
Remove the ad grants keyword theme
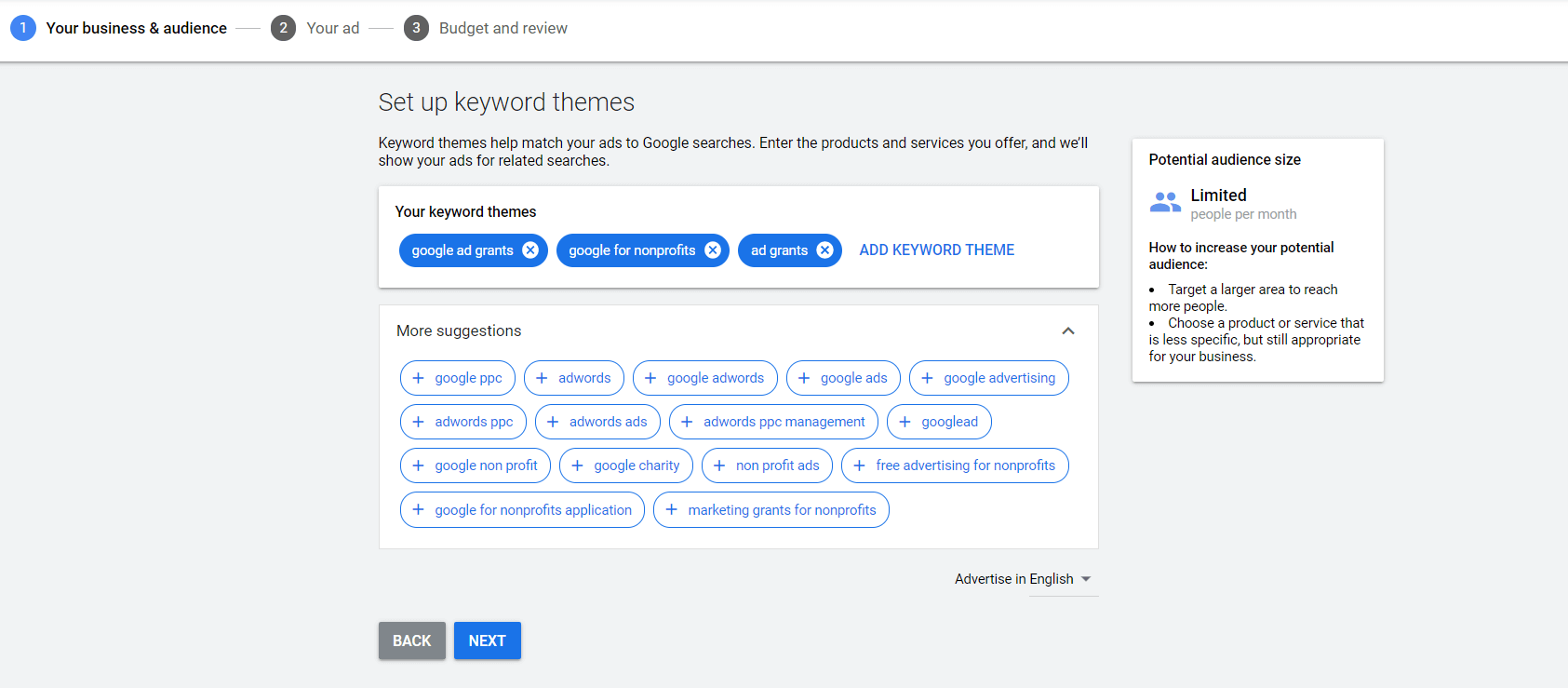click(824, 250)
